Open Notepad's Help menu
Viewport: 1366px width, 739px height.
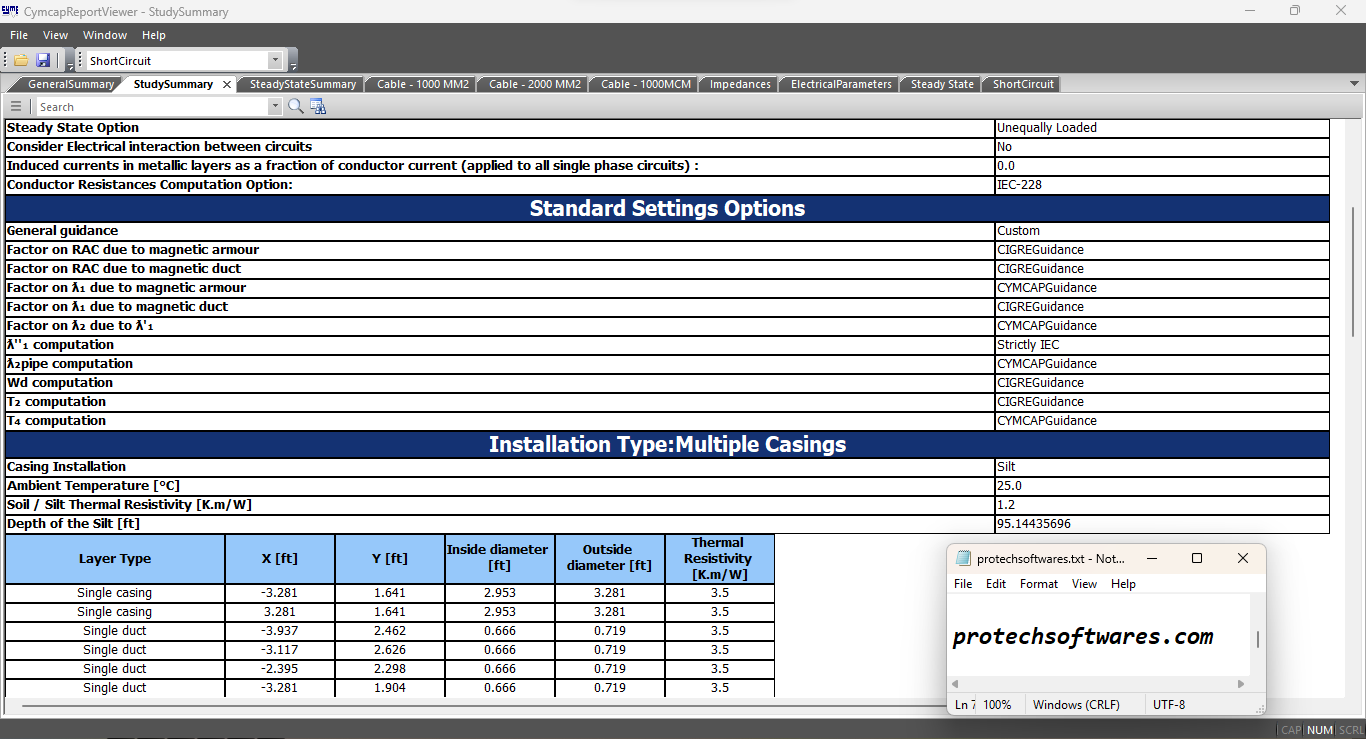point(1123,584)
